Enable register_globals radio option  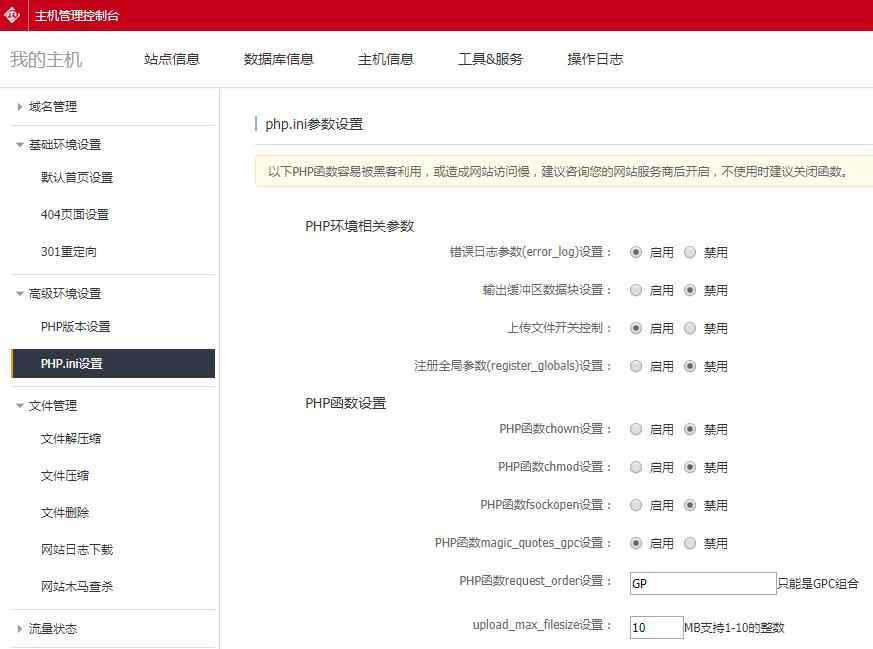(x=636, y=366)
